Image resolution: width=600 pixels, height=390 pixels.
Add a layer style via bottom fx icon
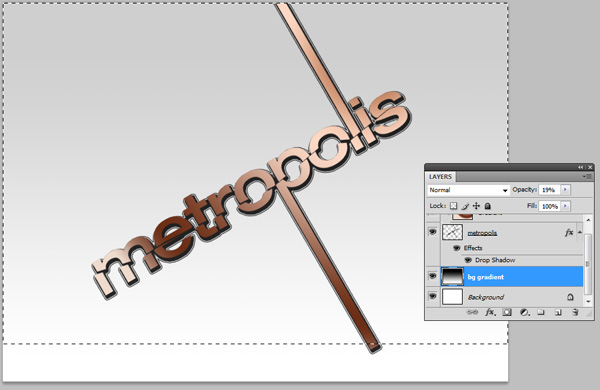[490, 312]
